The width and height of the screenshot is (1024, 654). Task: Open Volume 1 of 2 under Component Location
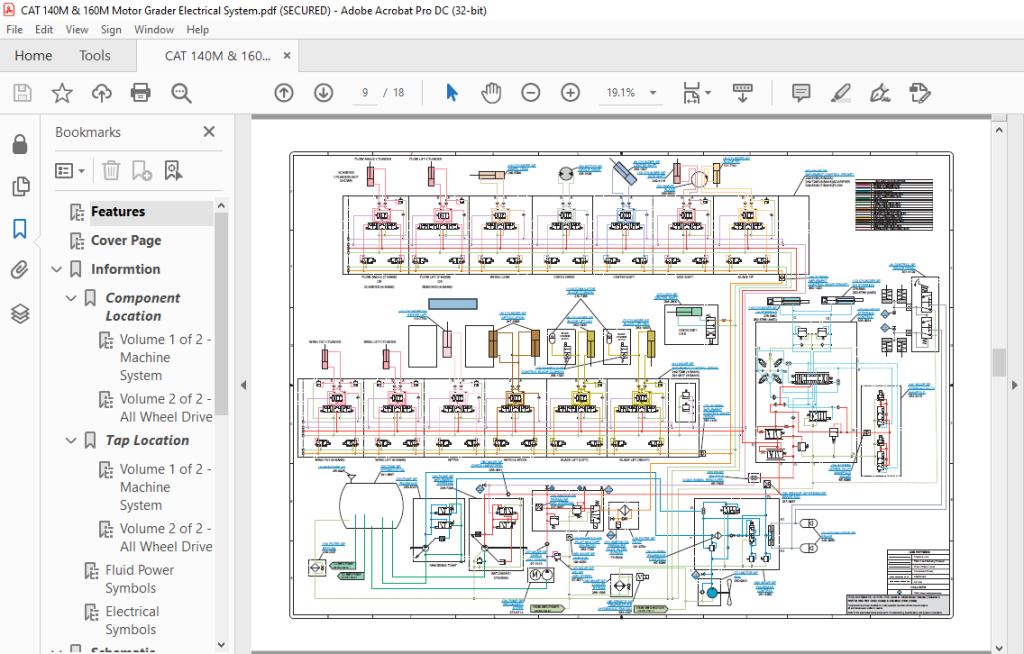pyautogui.click(x=165, y=357)
